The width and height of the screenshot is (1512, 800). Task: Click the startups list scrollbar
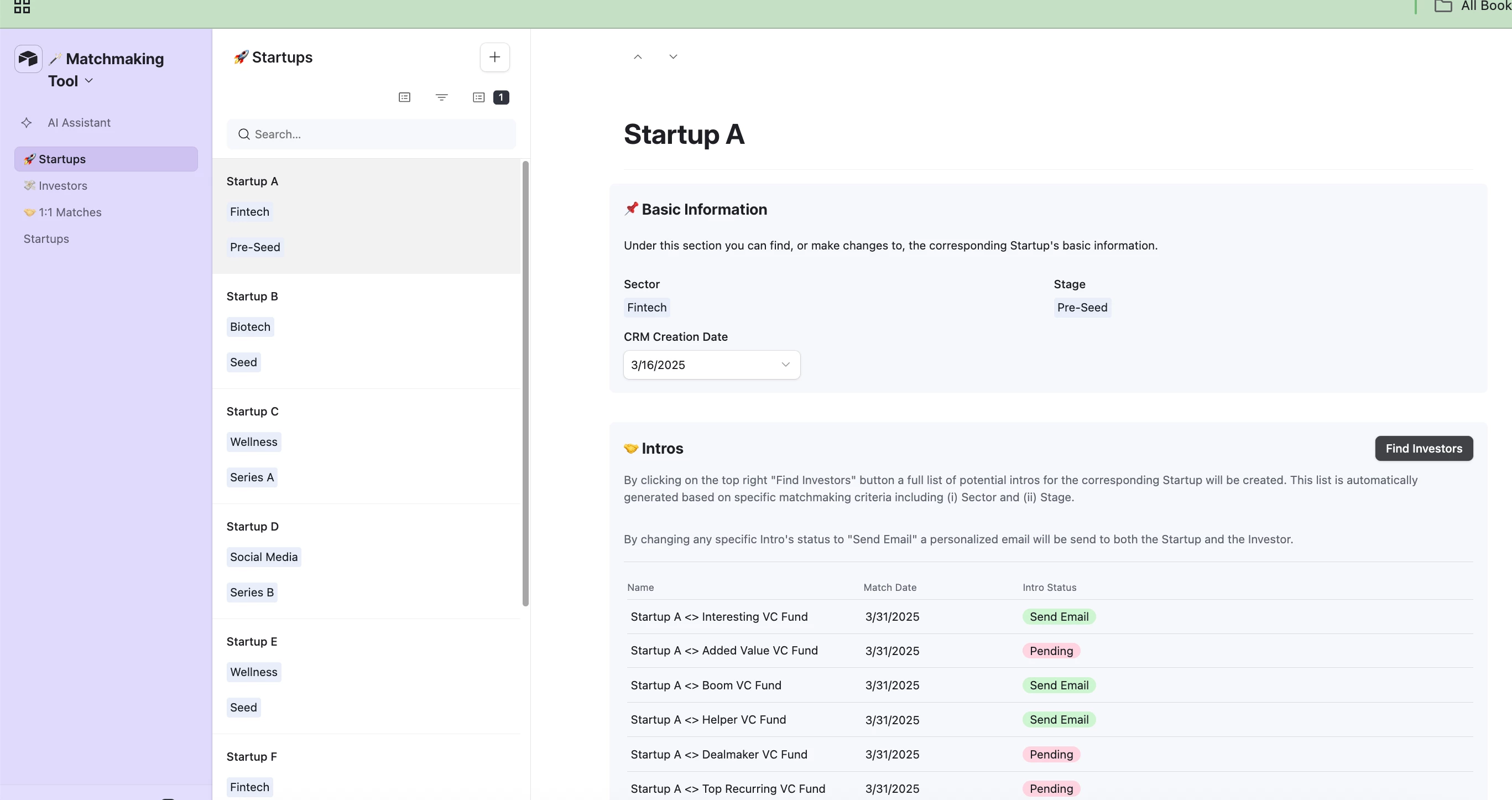click(525, 383)
